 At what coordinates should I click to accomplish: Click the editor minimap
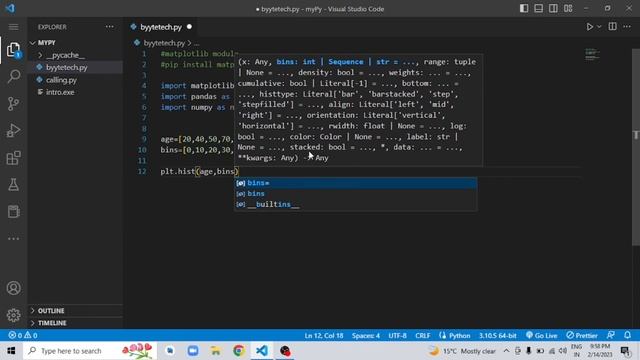(x=592, y=54)
